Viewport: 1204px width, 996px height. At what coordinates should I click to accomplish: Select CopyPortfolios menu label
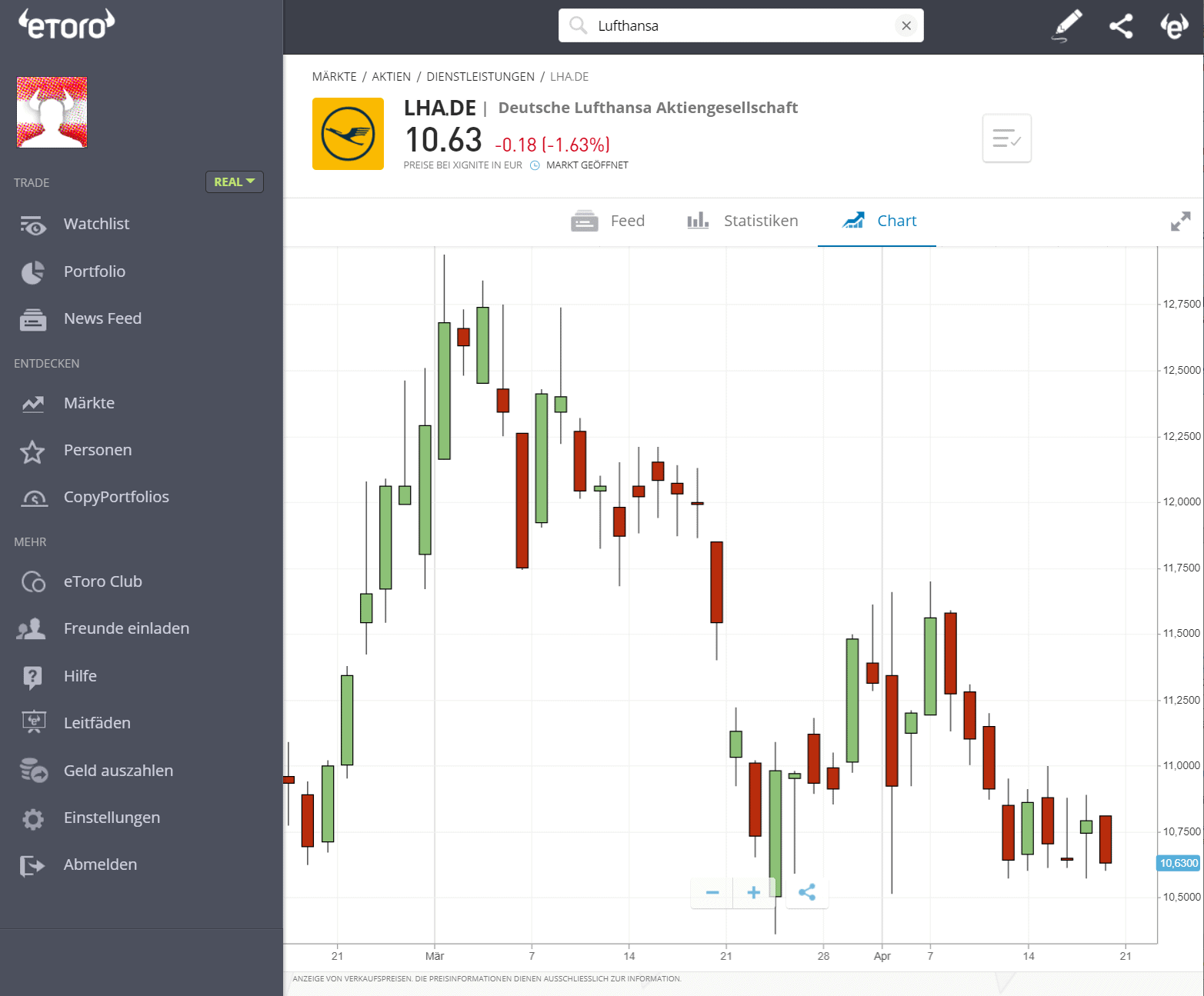tap(116, 497)
